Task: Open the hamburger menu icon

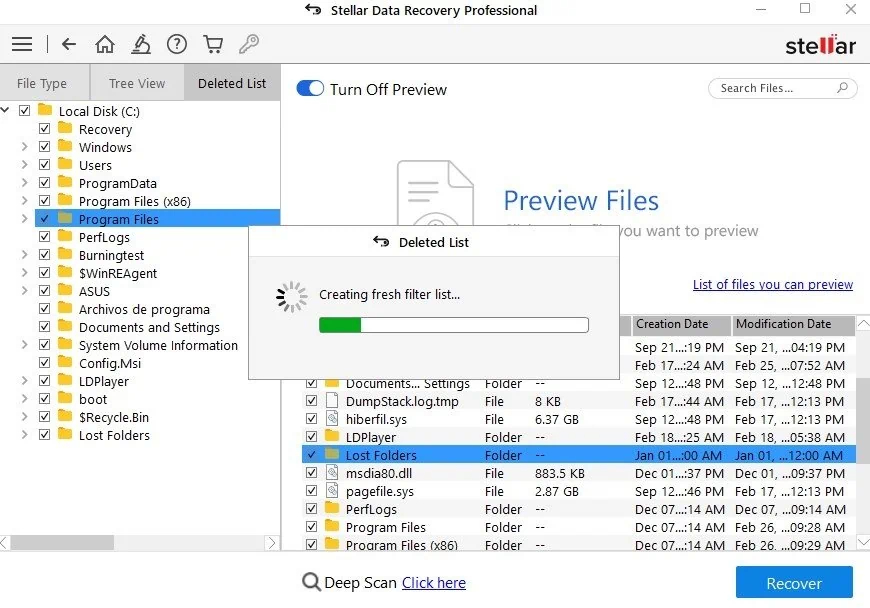Action: tap(22, 44)
